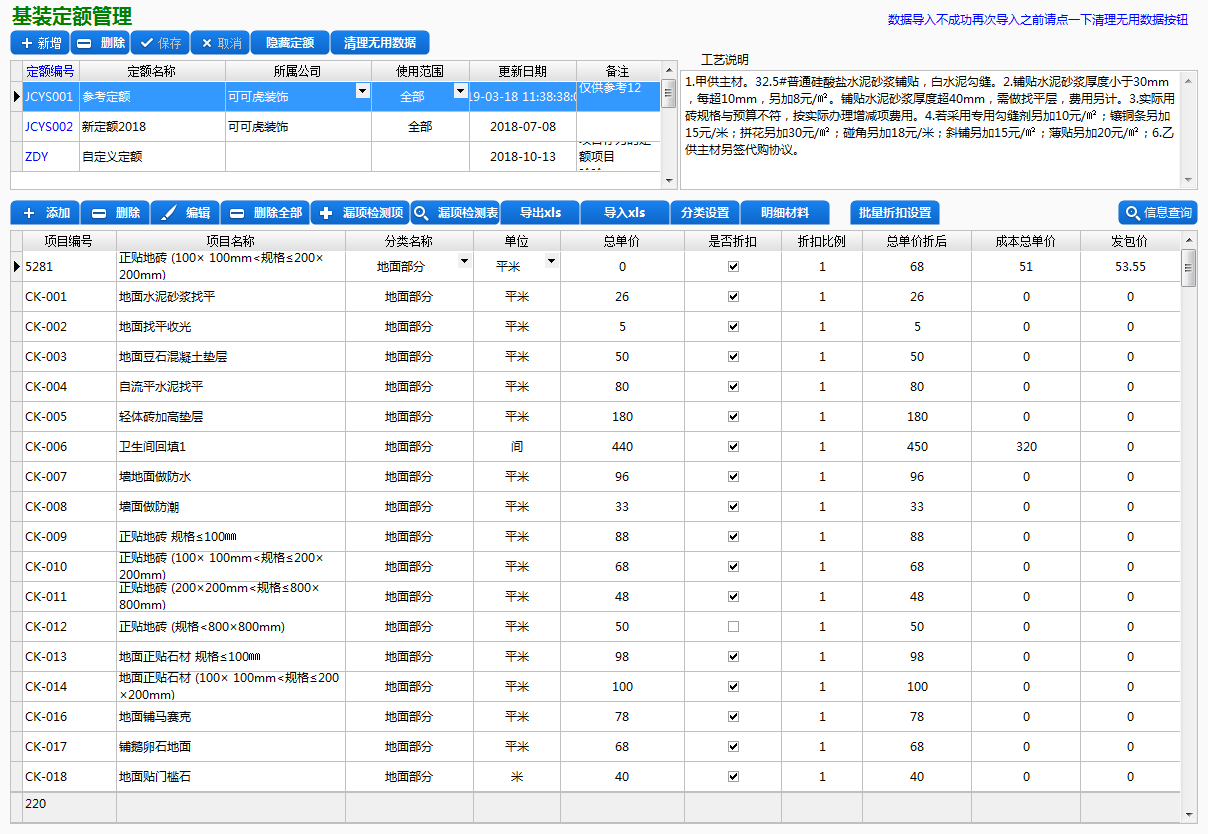Uncheck 是否折扣 for CK-001
This screenshot has height=834, width=1208.
pyautogui.click(x=733, y=297)
